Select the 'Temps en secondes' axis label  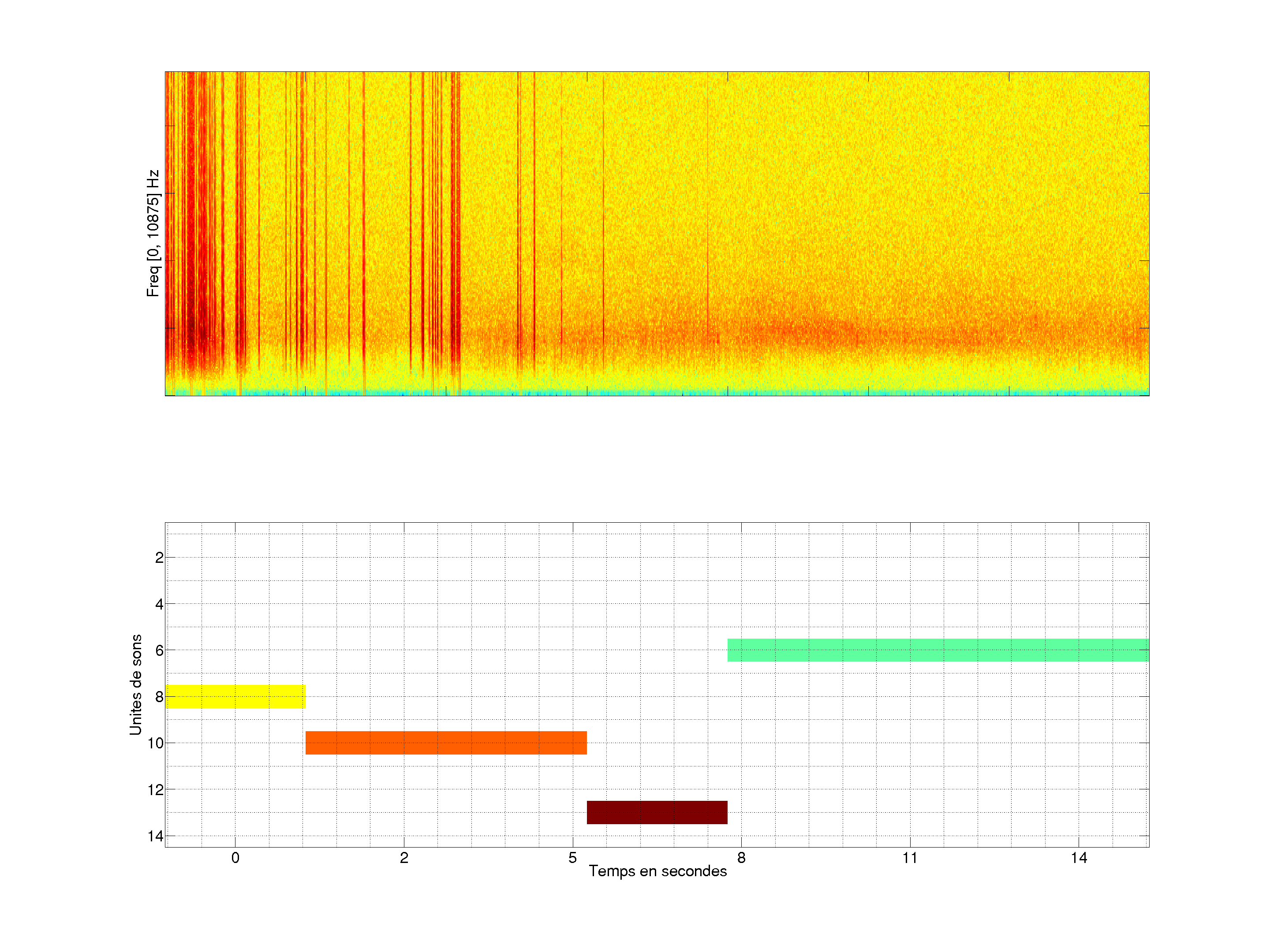tap(657, 871)
